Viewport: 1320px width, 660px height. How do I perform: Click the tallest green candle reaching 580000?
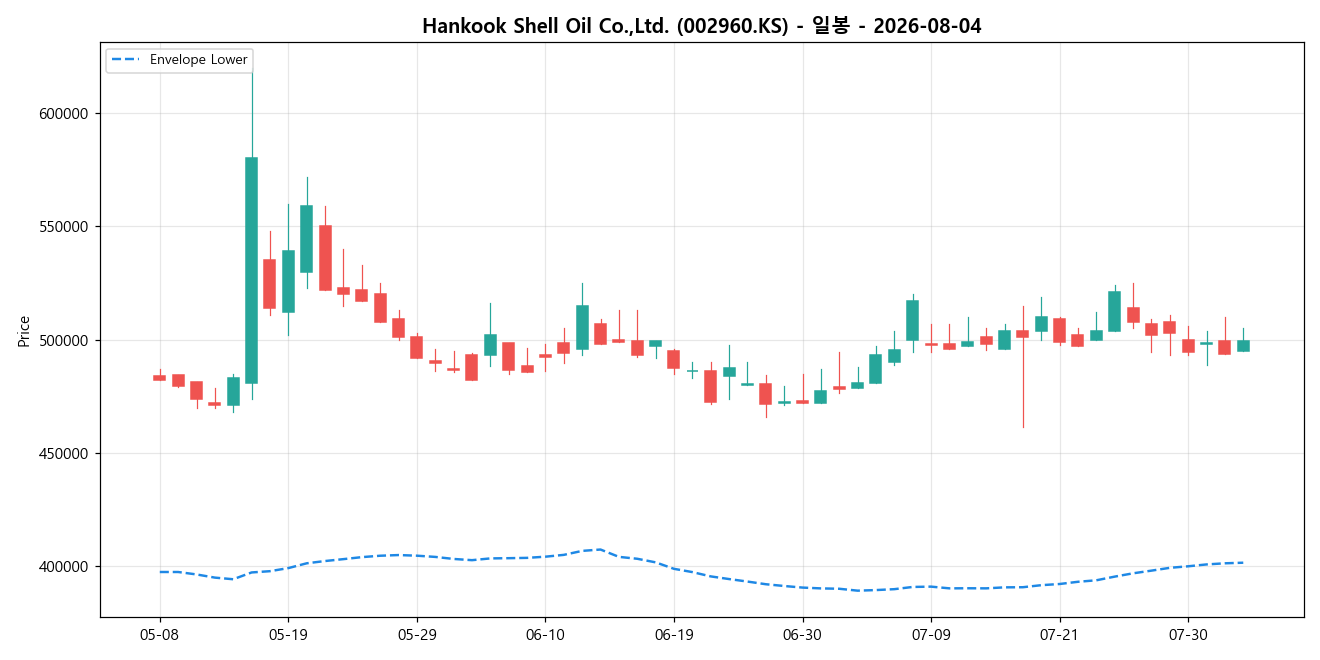(x=252, y=270)
